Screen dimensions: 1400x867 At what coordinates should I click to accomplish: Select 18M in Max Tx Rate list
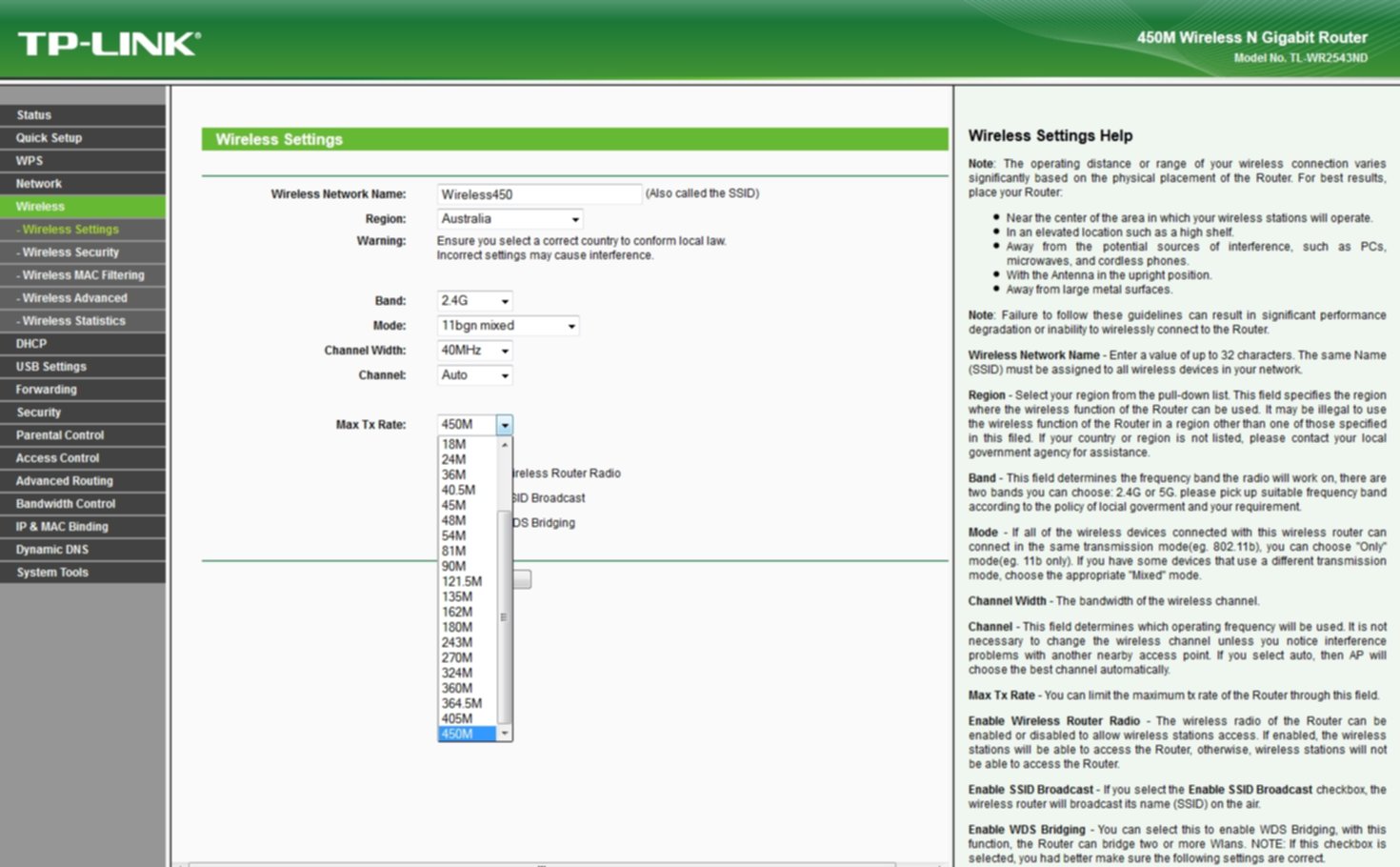click(468, 444)
